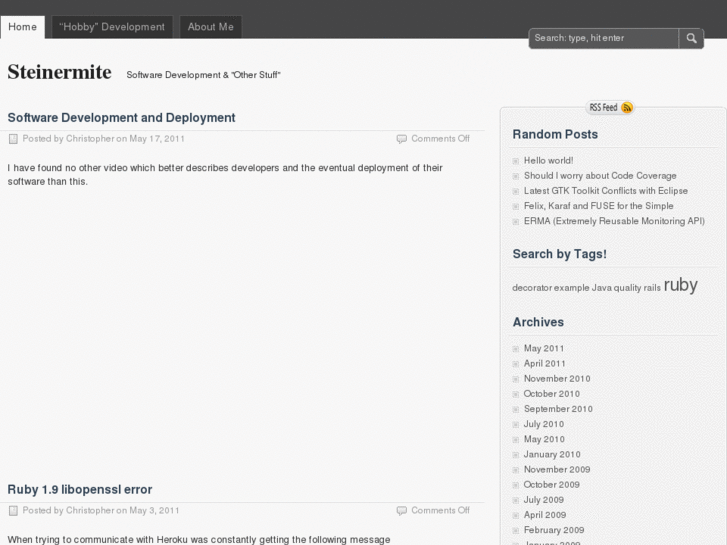Open the Steinermite site title link

59,72
